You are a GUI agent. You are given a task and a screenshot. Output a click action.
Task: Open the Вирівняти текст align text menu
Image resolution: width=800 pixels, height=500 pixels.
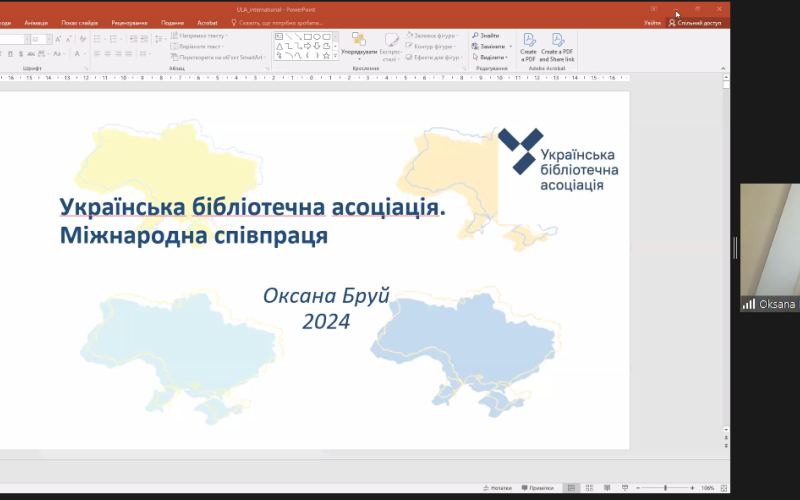point(197,46)
